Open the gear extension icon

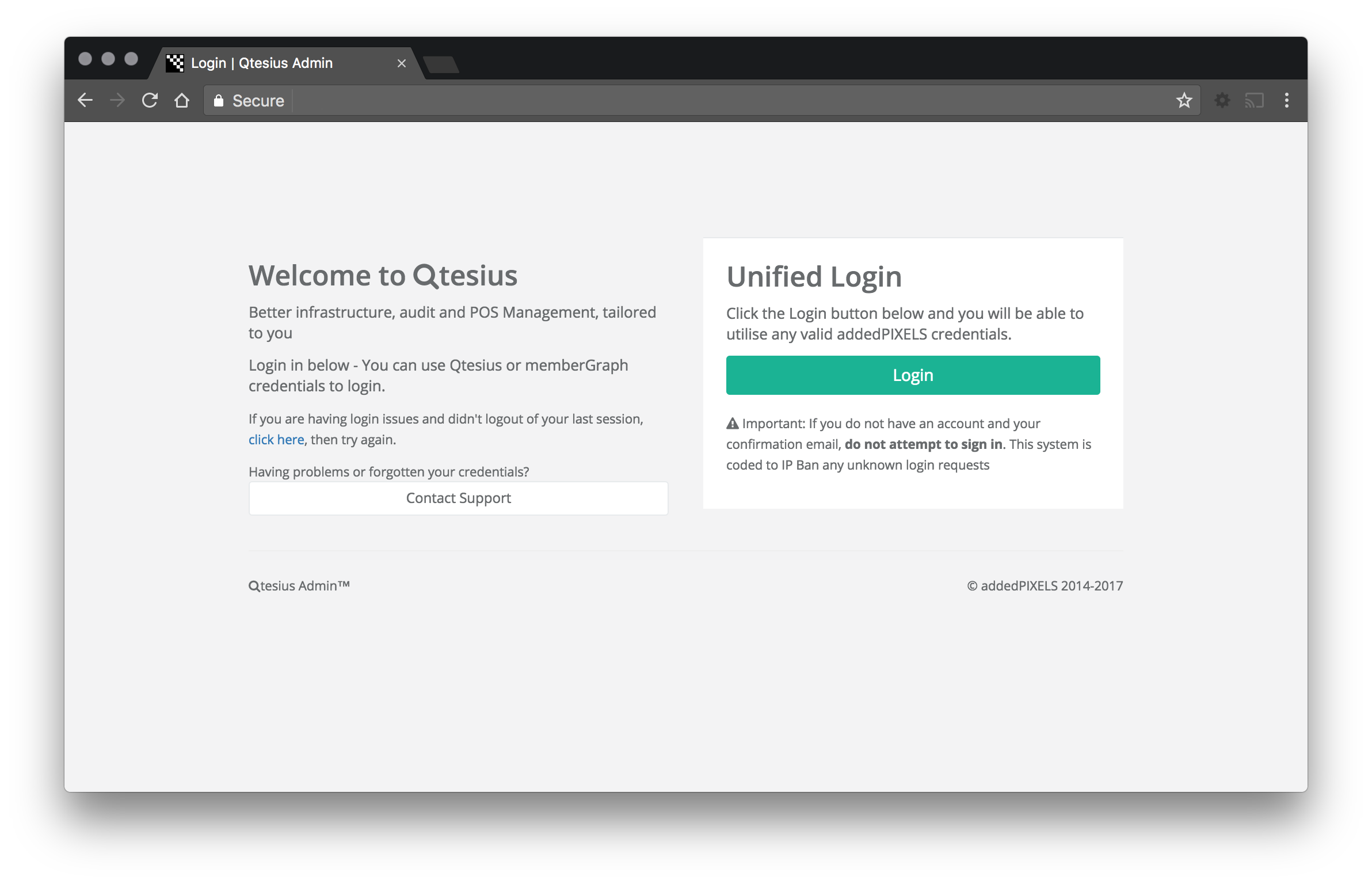1222,101
